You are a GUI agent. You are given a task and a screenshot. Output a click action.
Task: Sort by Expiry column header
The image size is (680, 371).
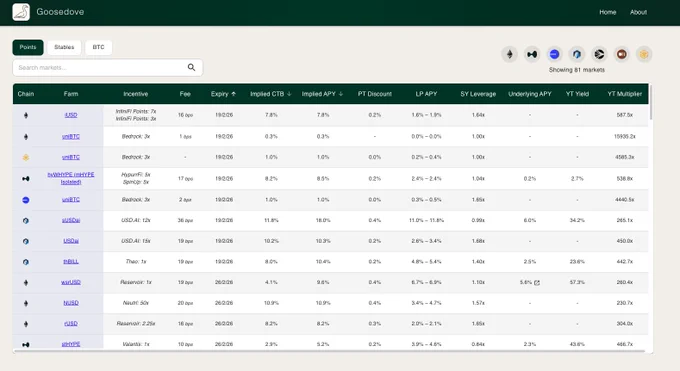(x=223, y=94)
